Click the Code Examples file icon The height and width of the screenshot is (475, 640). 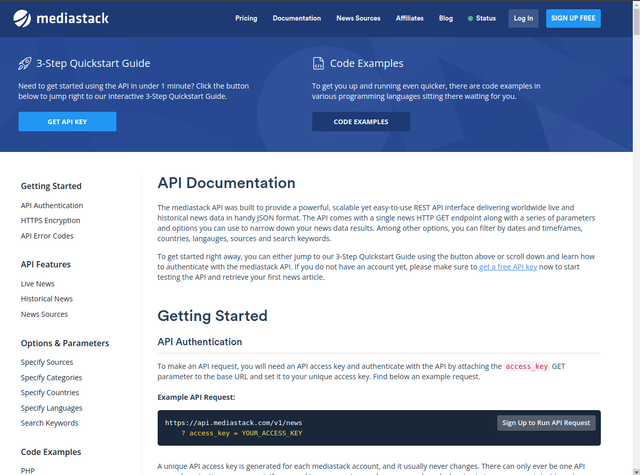[x=318, y=64]
